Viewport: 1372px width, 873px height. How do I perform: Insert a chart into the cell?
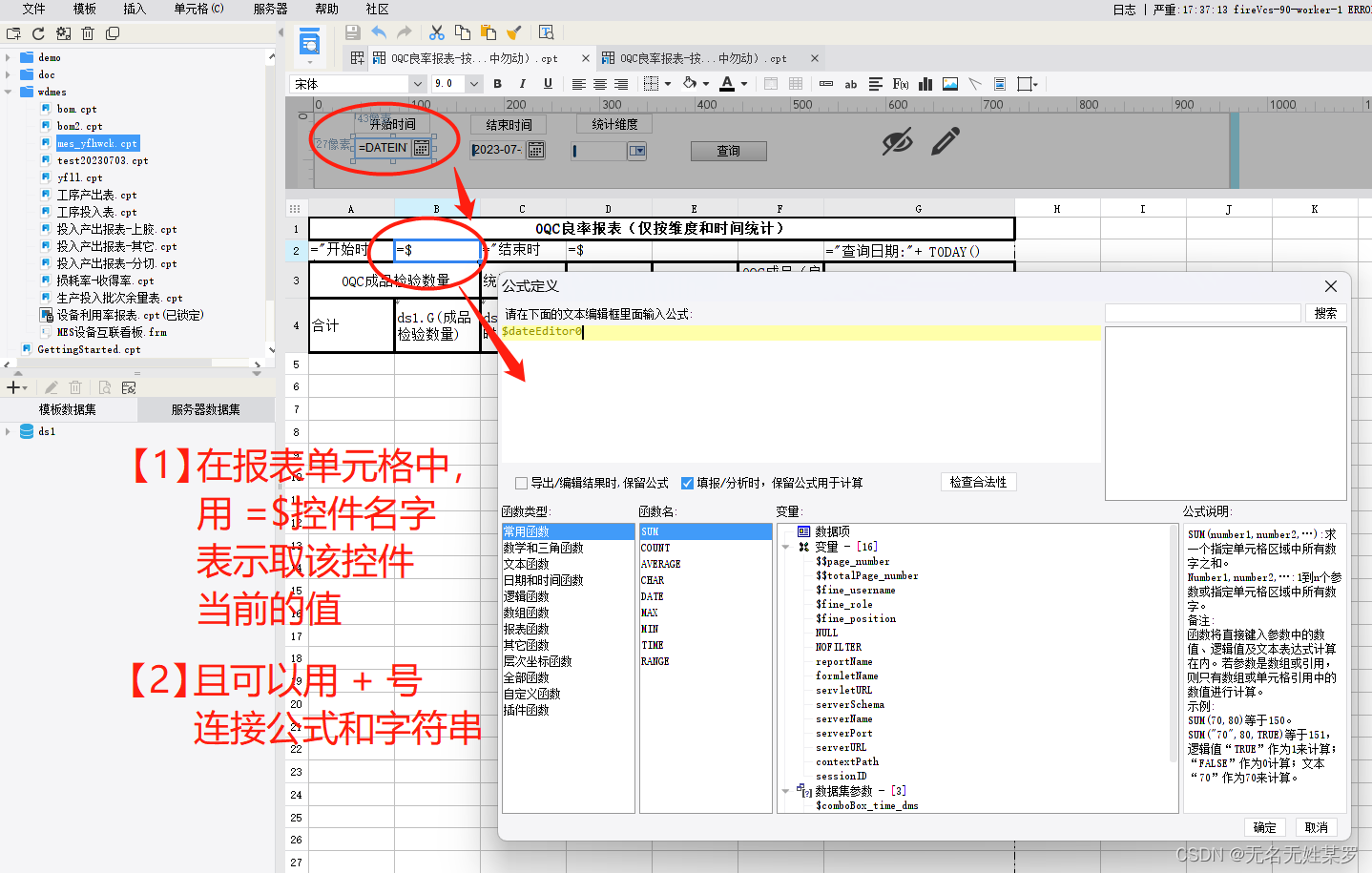tap(925, 84)
